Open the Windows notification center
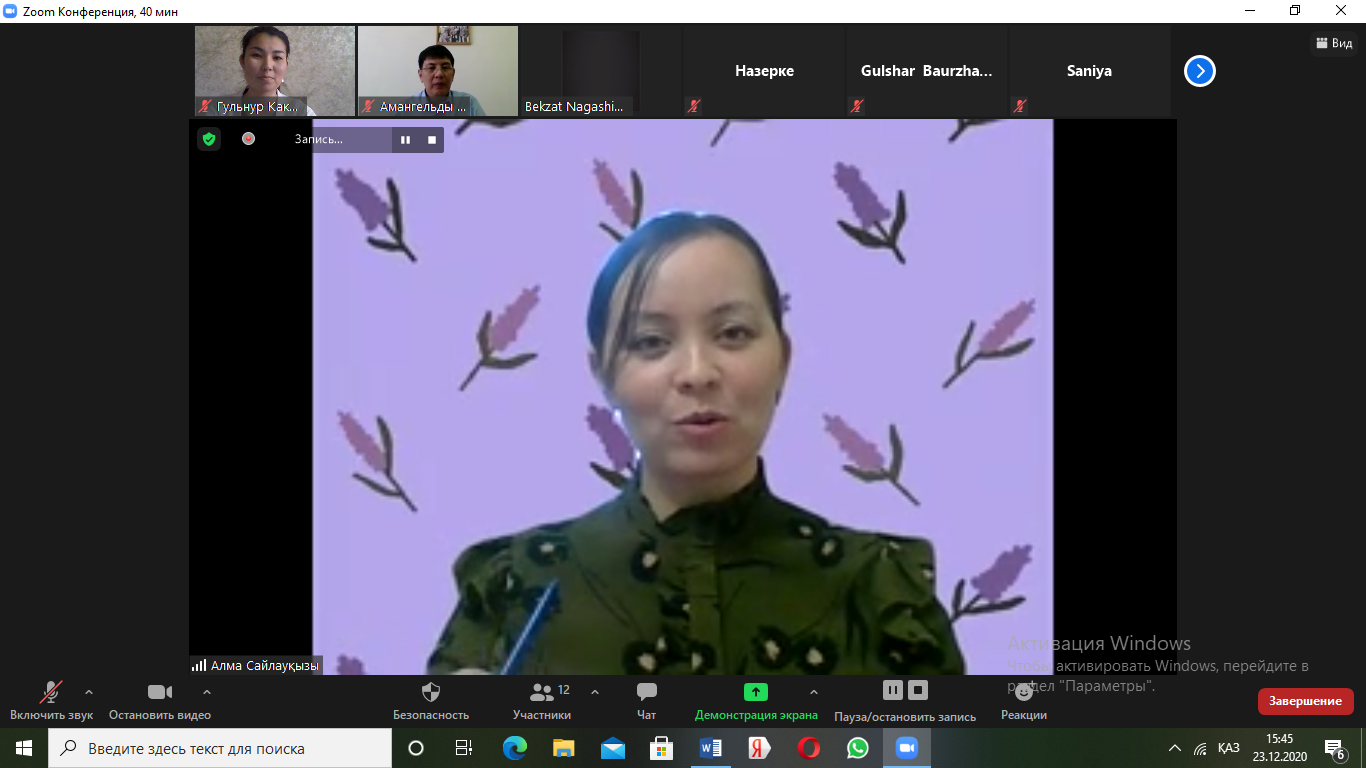 1334,748
